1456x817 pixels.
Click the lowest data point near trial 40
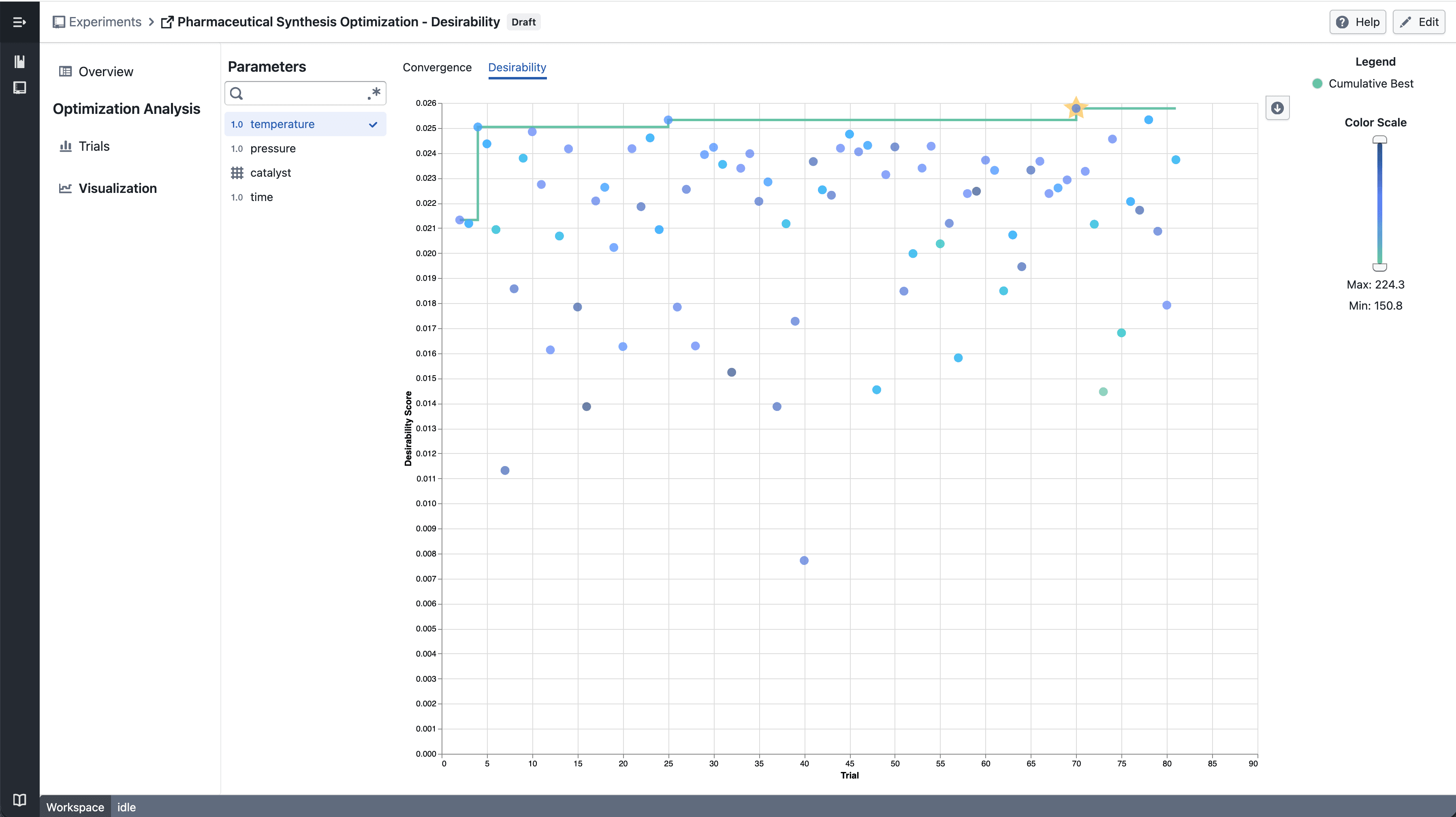(x=804, y=560)
